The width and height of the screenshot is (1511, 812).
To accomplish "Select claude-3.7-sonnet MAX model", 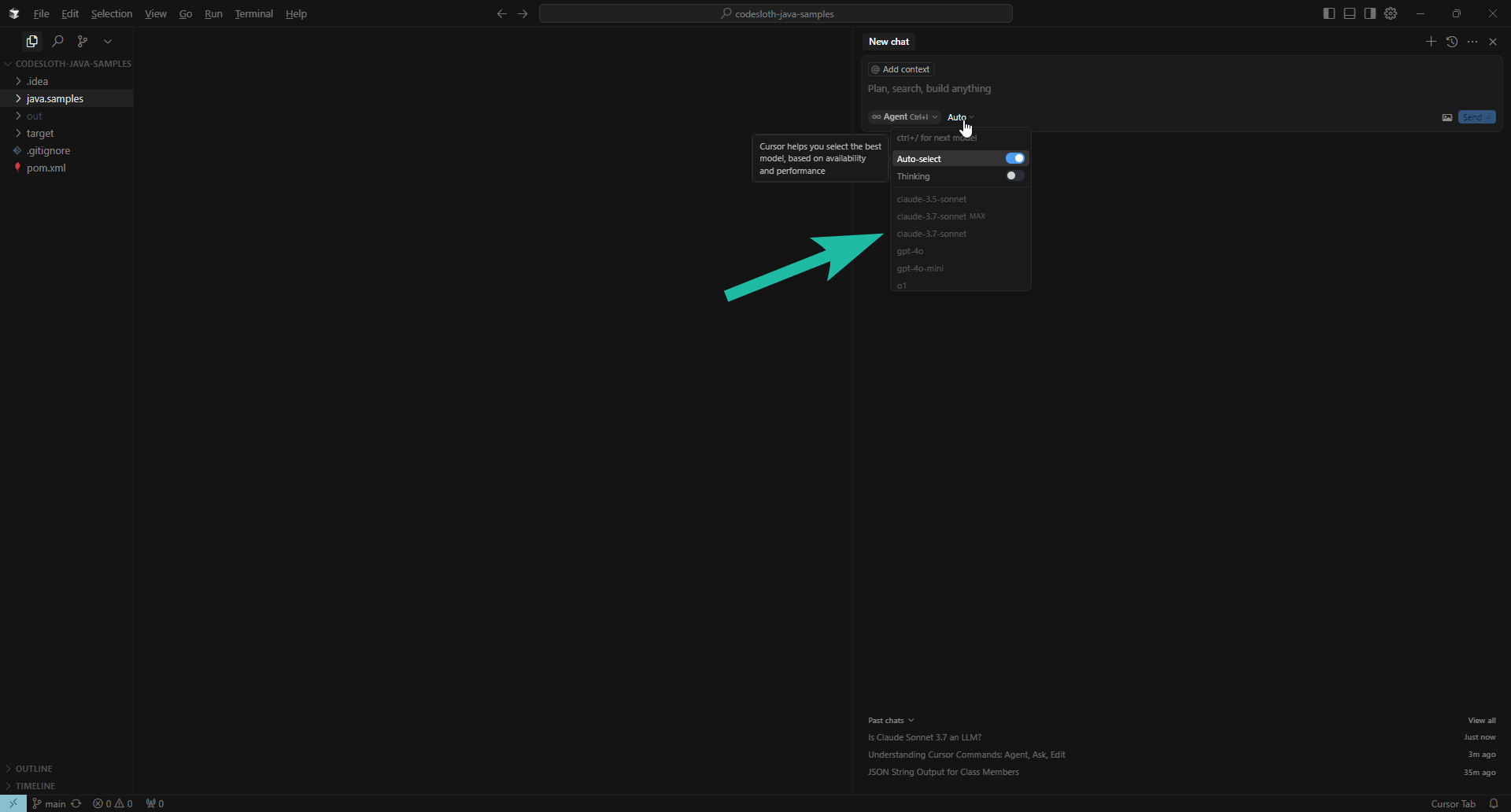I will pos(960,216).
